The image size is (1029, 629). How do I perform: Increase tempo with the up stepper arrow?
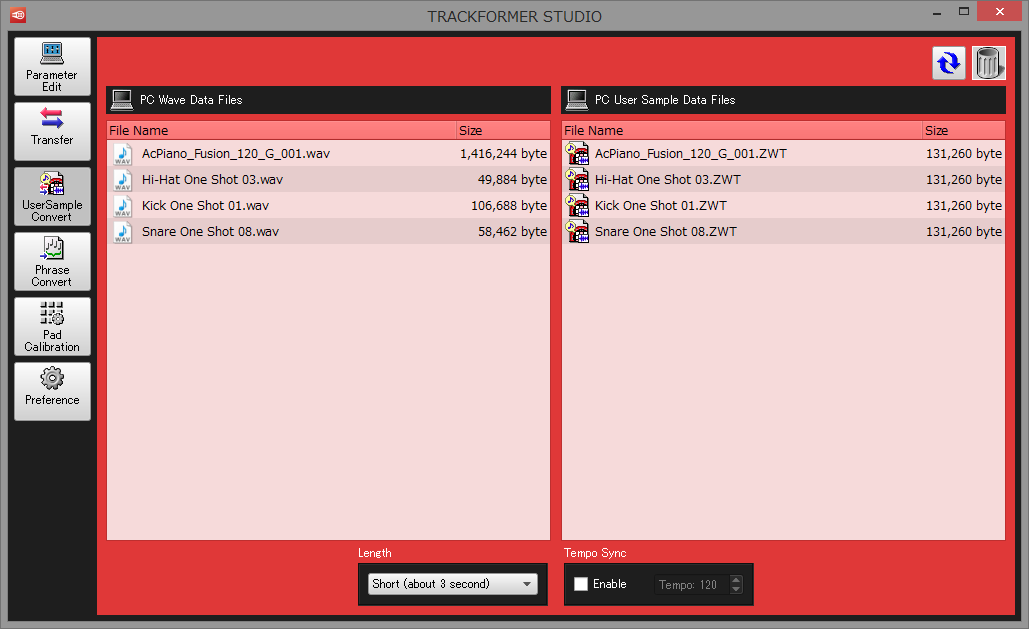(736, 579)
